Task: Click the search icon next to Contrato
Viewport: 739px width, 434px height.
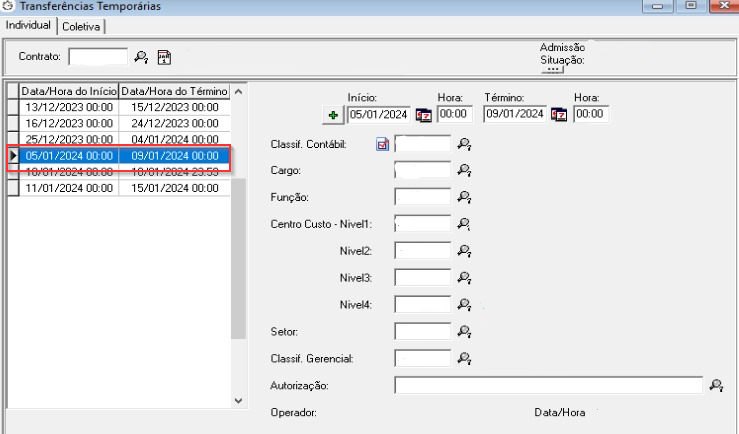Action: (141, 57)
